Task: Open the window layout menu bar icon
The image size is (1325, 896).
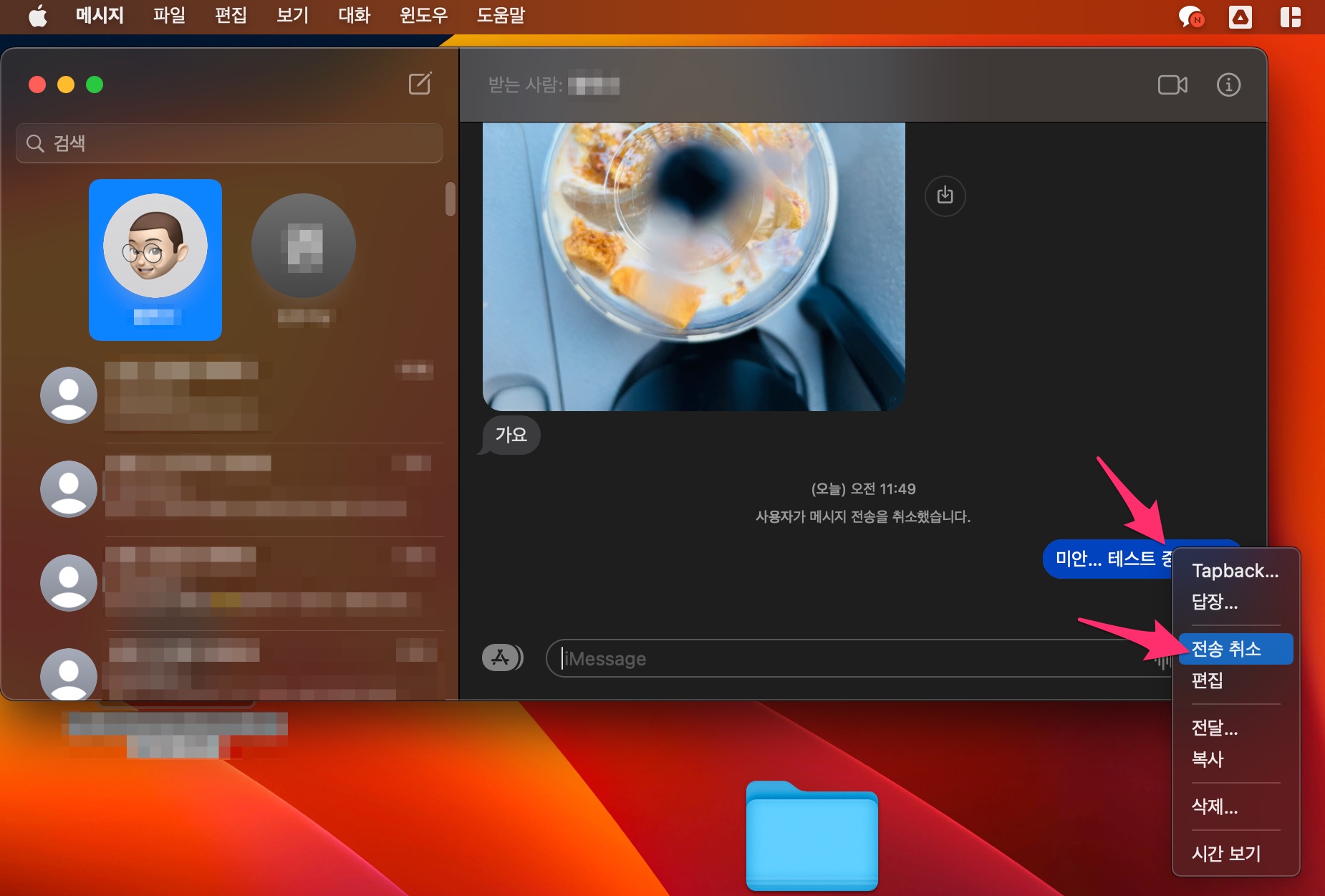Action: pyautogui.click(x=1291, y=16)
